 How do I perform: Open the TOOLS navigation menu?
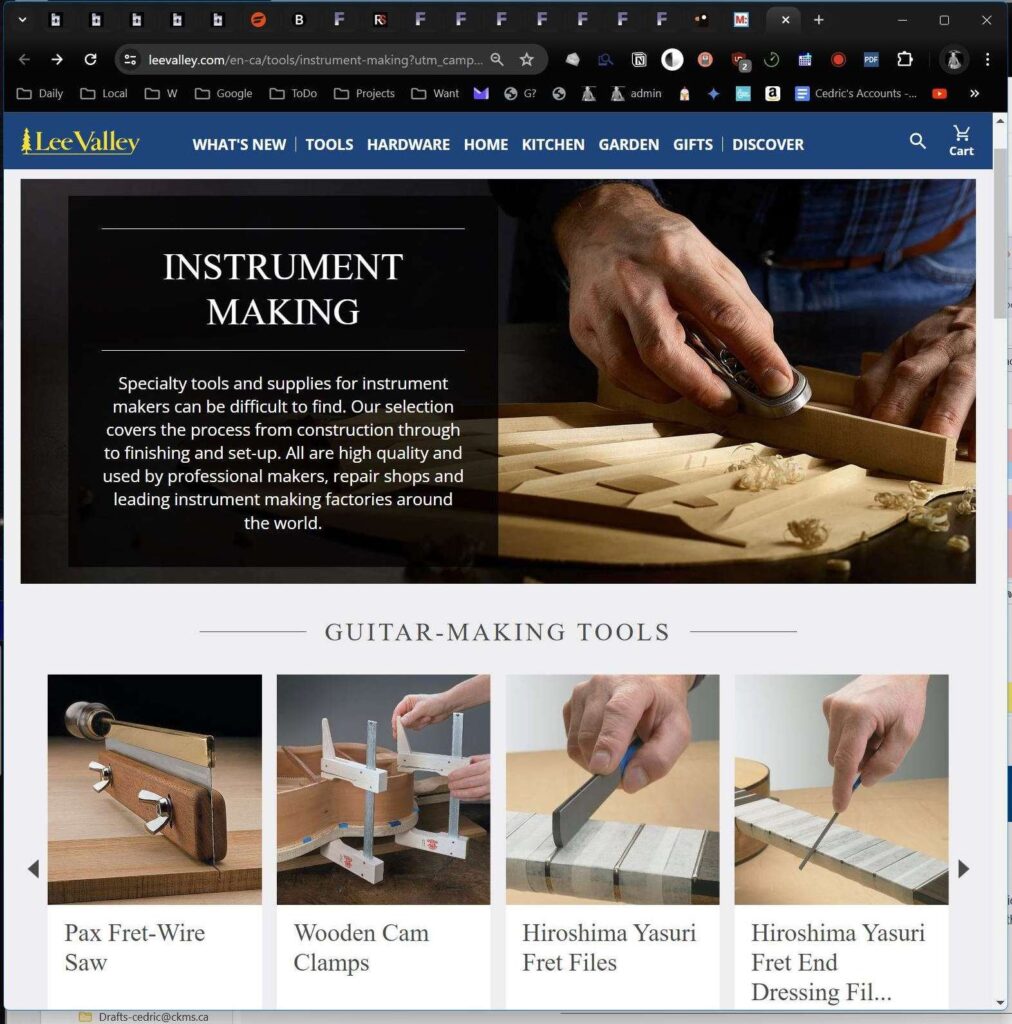coord(329,144)
